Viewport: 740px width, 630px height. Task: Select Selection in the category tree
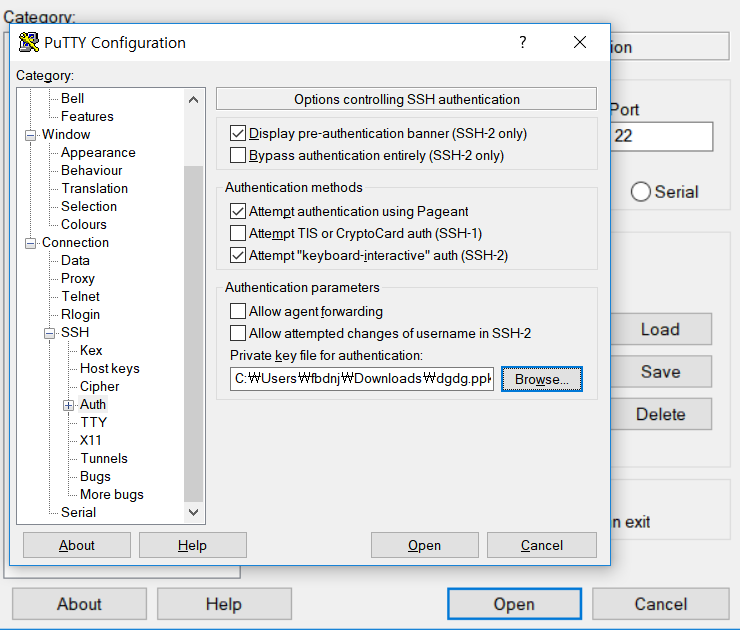[89, 206]
